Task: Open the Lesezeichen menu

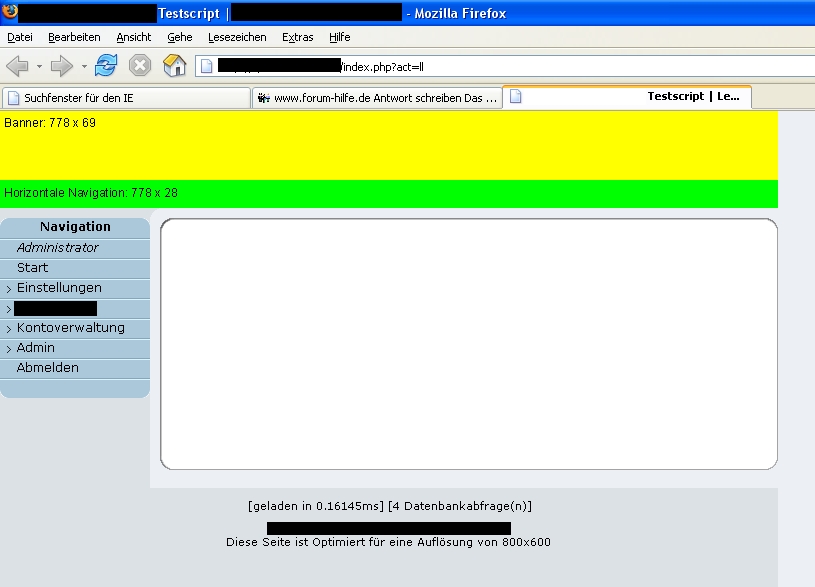Action: (237, 37)
